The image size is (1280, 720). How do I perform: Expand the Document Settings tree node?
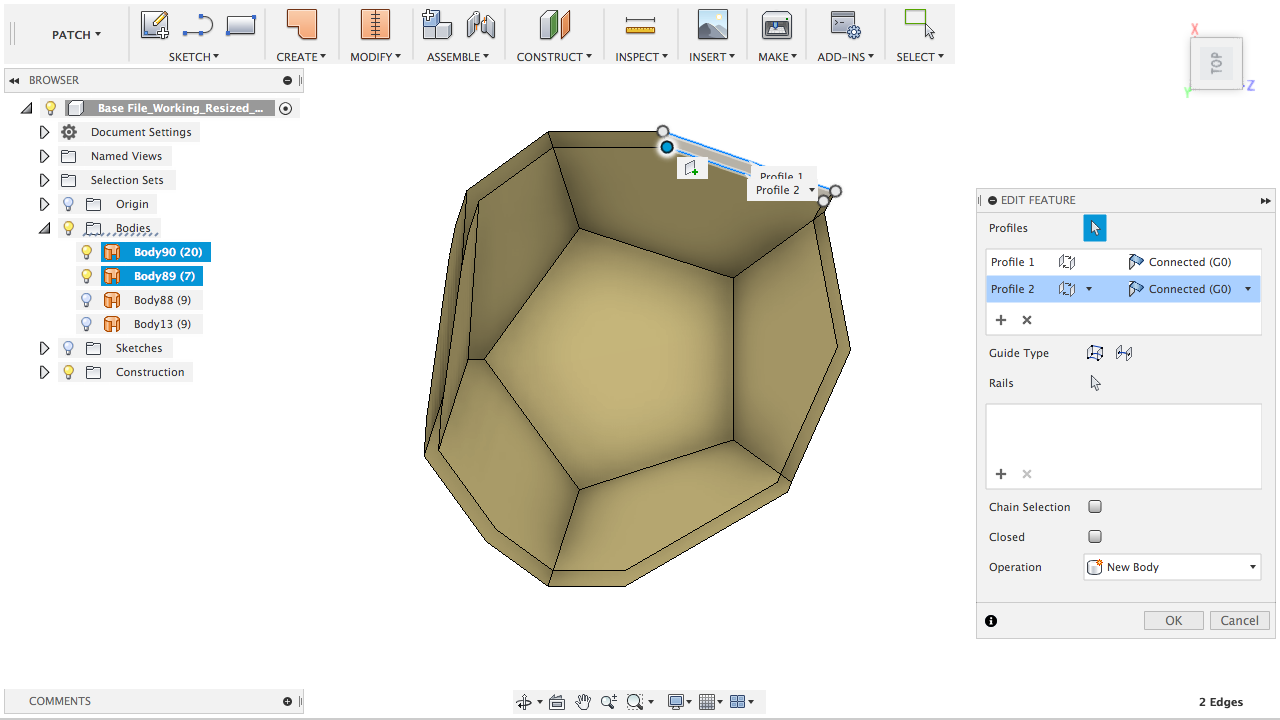(44, 132)
